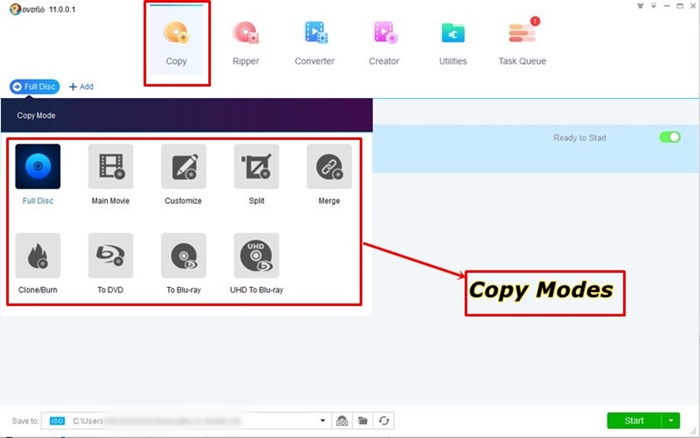Screen dimensions: 700x438
Task: Close the DVDFab window
Action: point(693,6)
